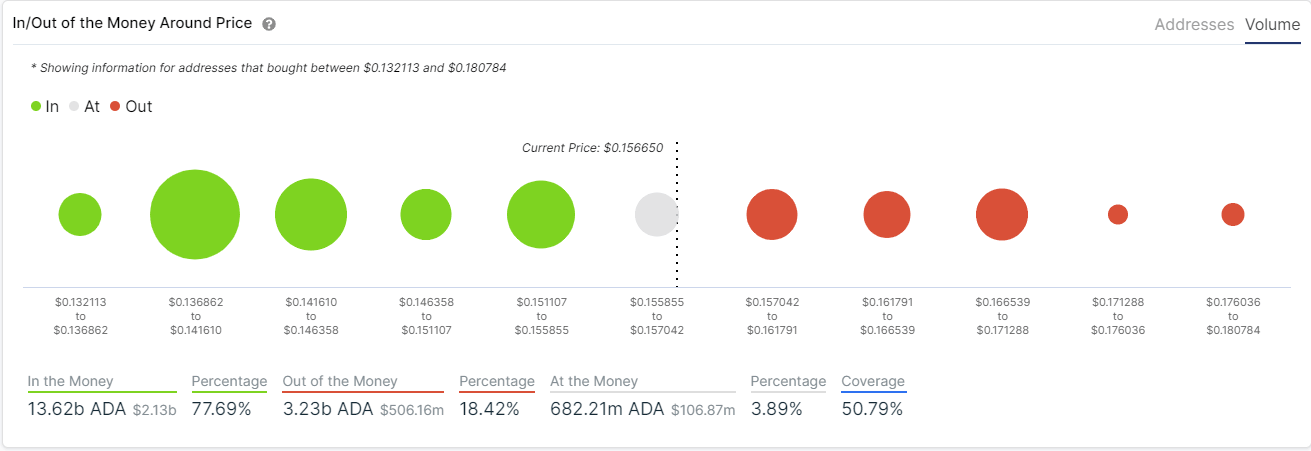The image size is (1311, 451).
Task: Click red bubble for $0.157042 to $0.161791
Action: (771, 215)
